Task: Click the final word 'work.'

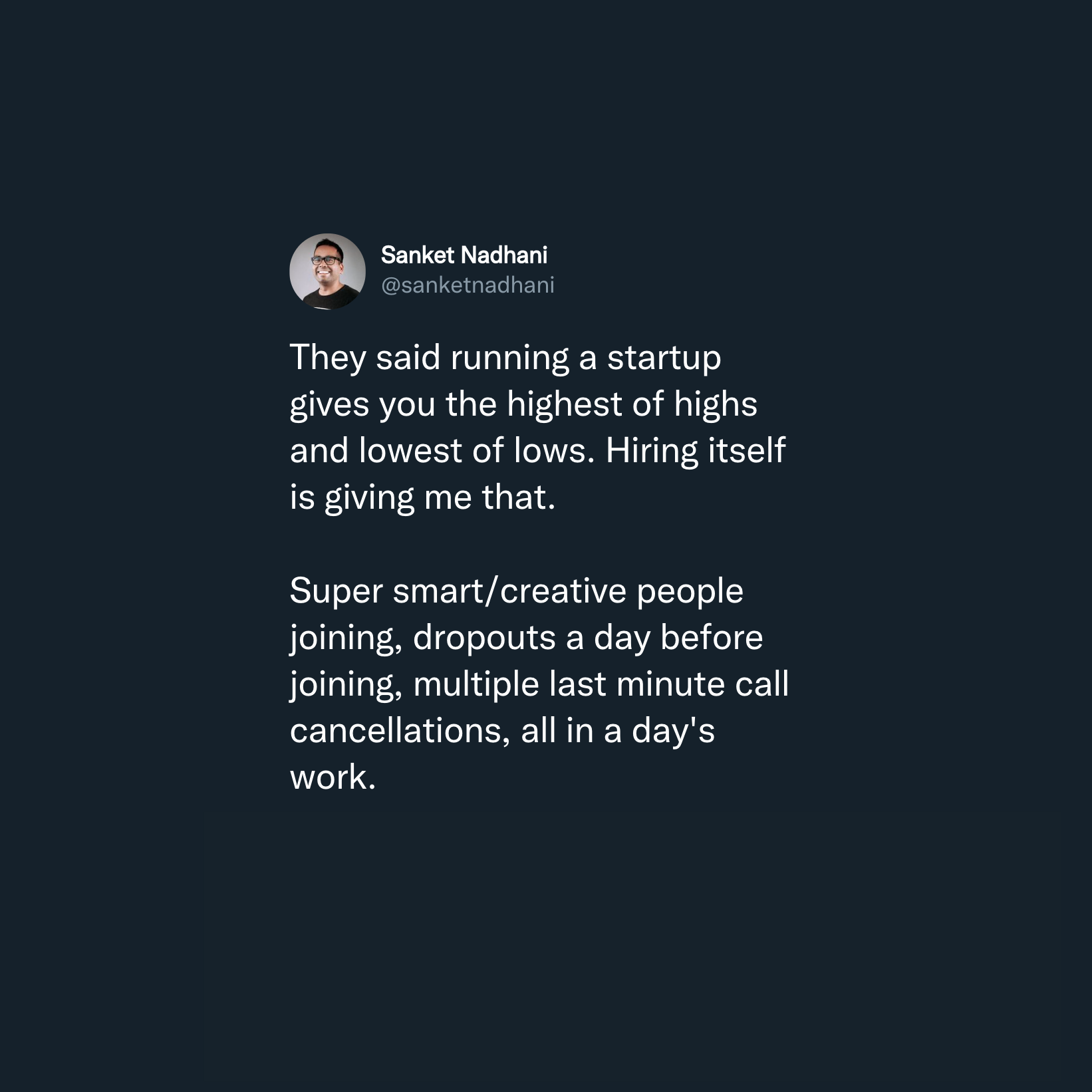Action: click(x=333, y=777)
